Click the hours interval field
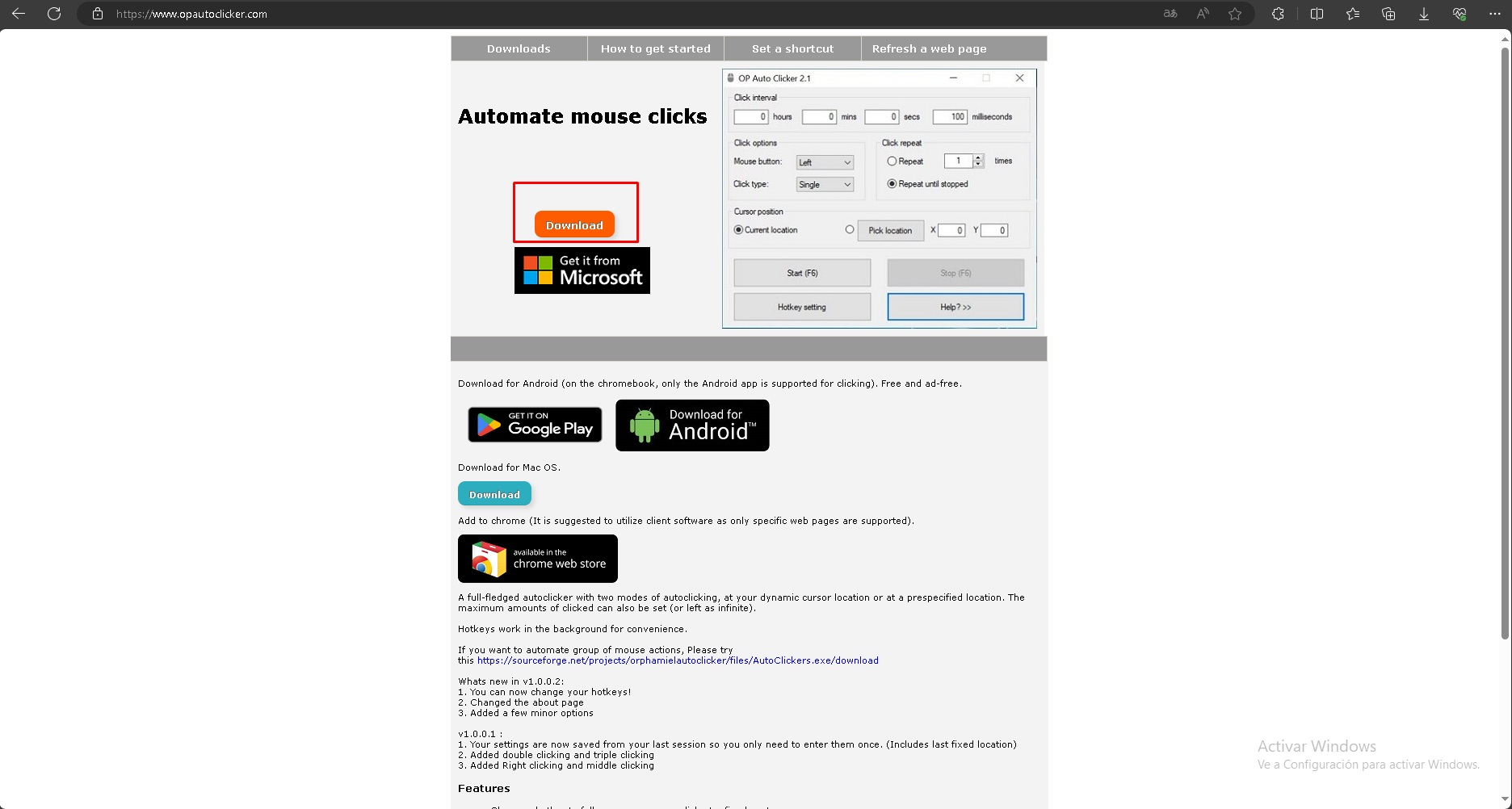This screenshot has width=1512, height=809. (x=751, y=117)
